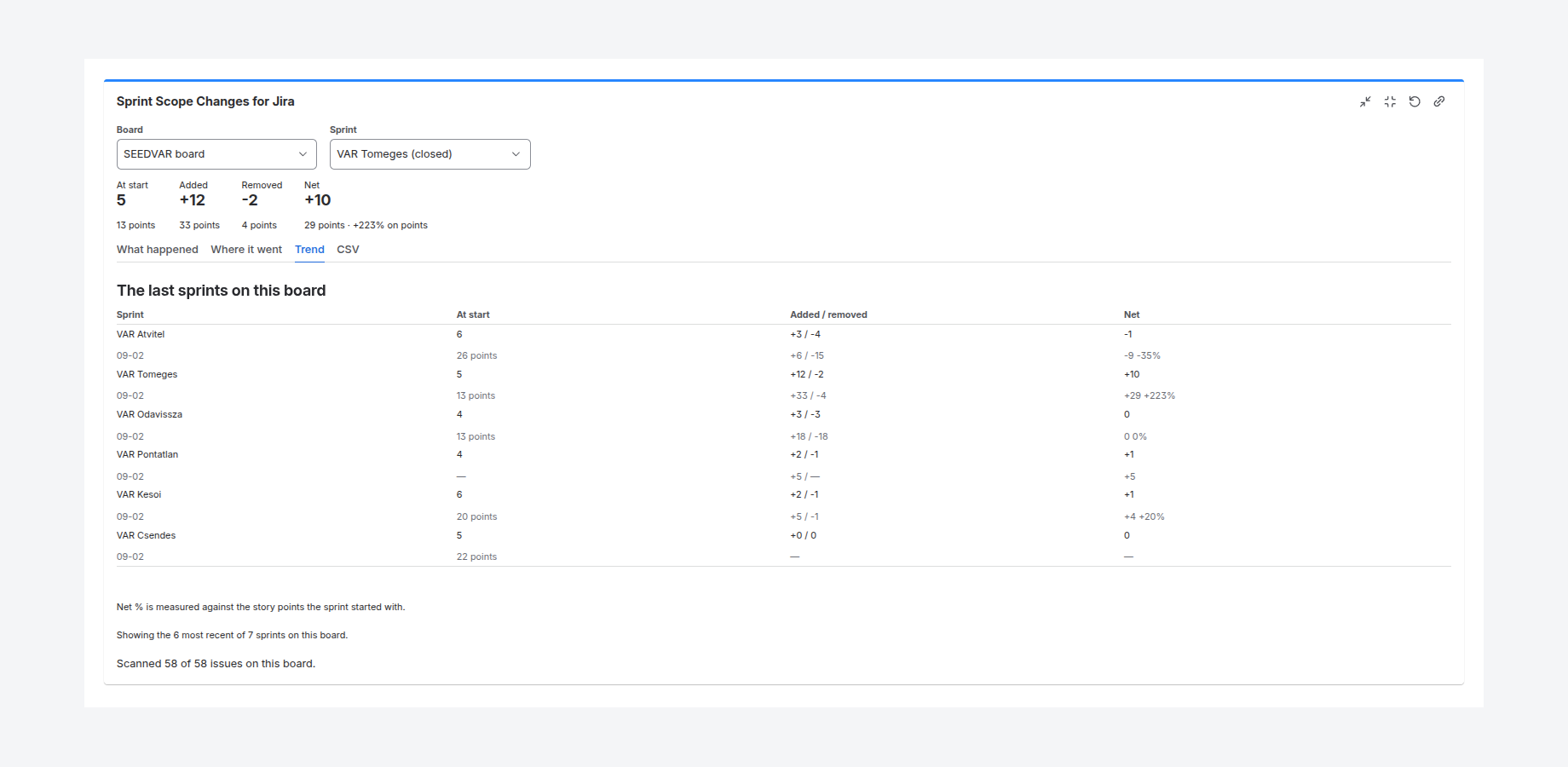Click the At start column header
Viewport: 1568px width, 767px height.
pyautogui.click(x=473, y=314)
